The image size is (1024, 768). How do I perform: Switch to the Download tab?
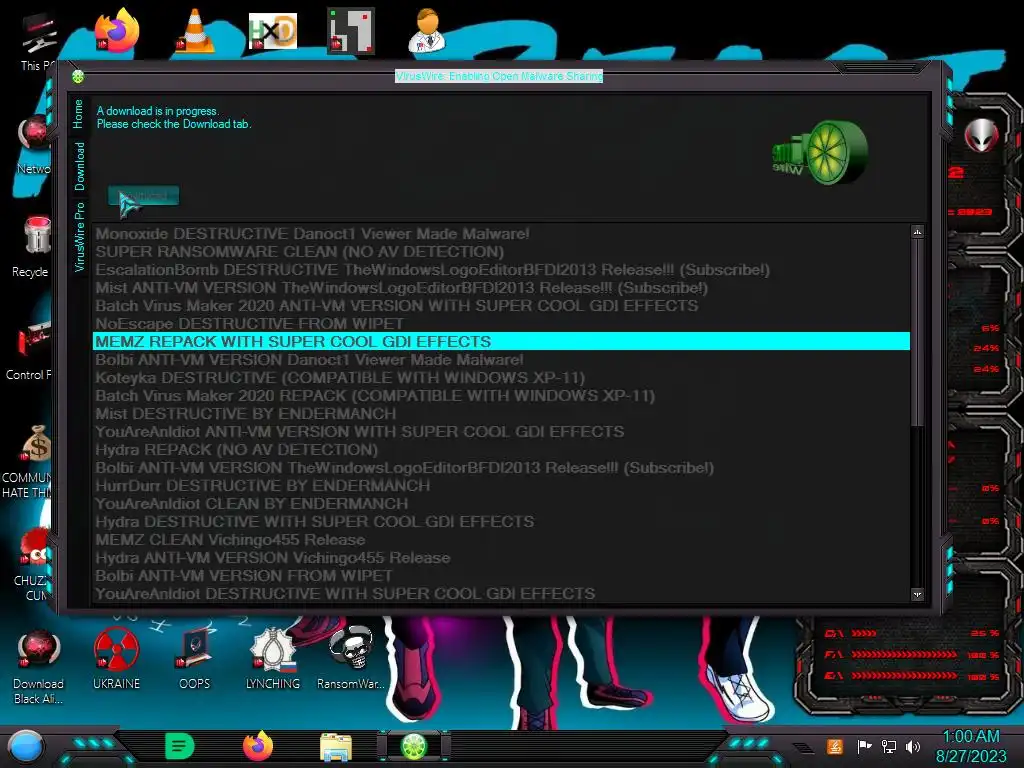[79, 167]
